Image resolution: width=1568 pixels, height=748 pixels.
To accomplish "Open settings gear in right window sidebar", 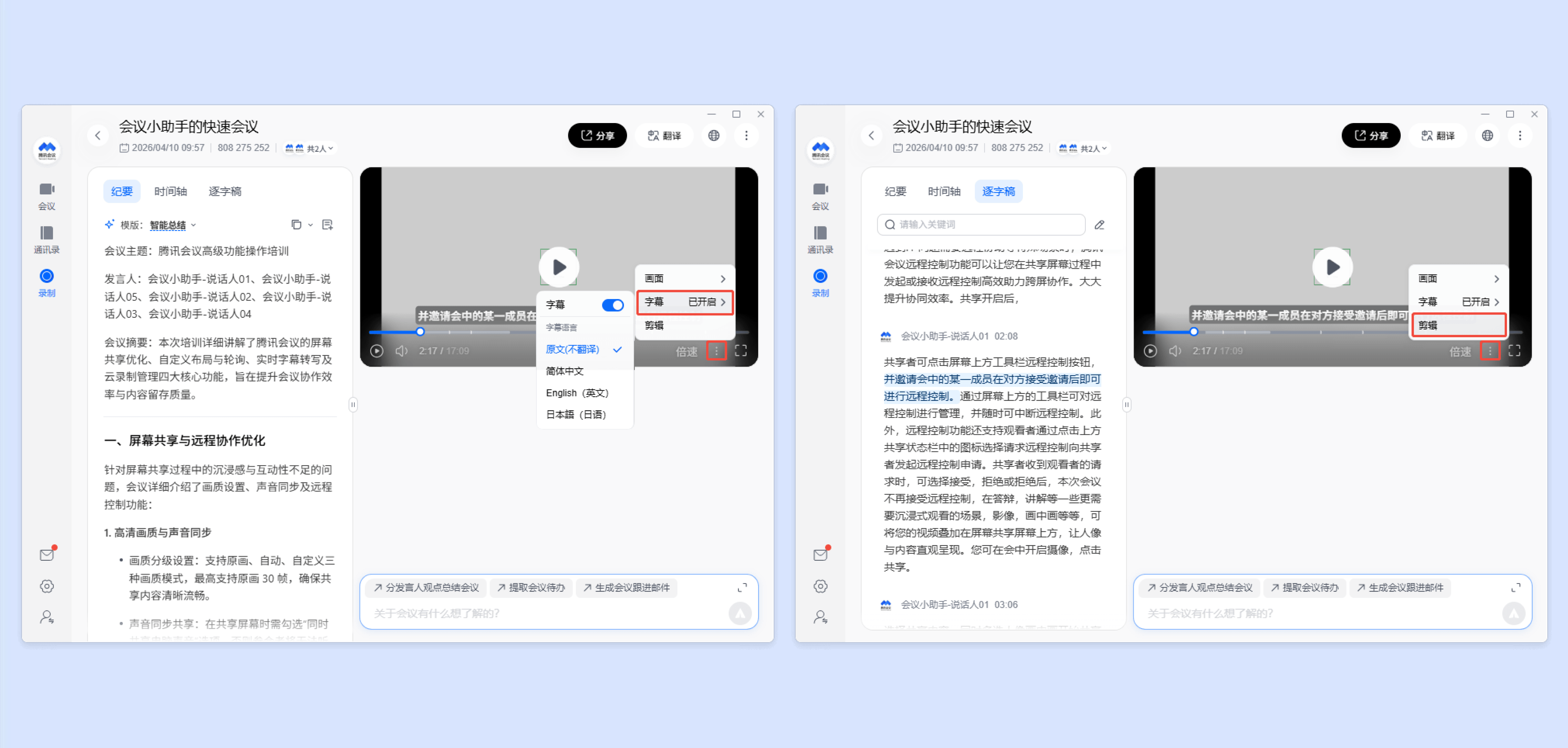I will pyautogui.click(x=820, y=586).
